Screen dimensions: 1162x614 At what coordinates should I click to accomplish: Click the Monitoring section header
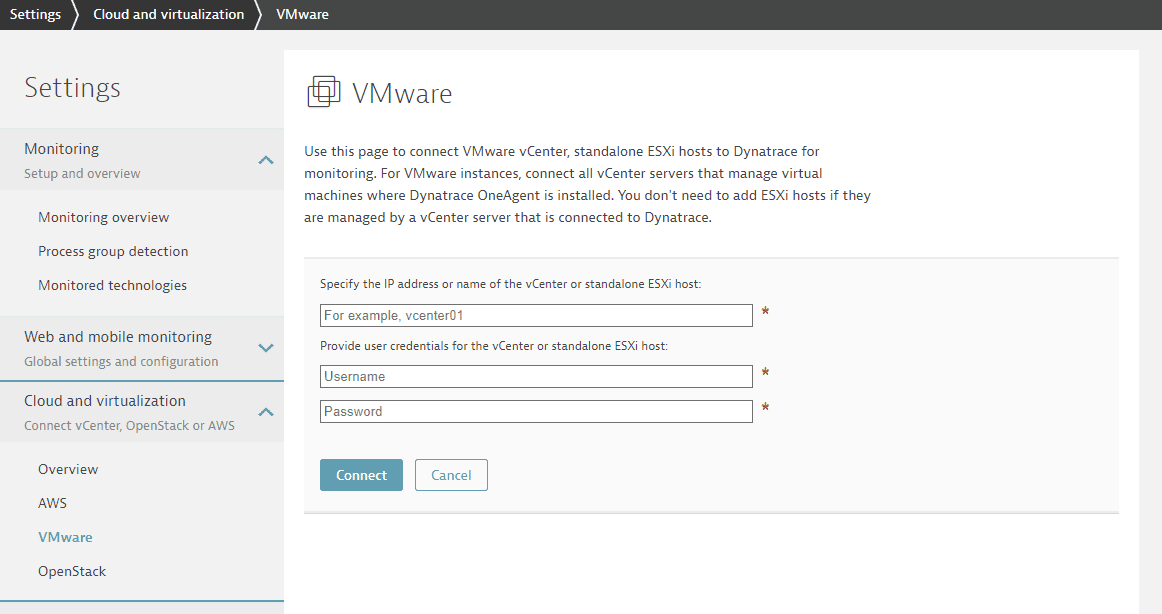[x=142, y=159]
